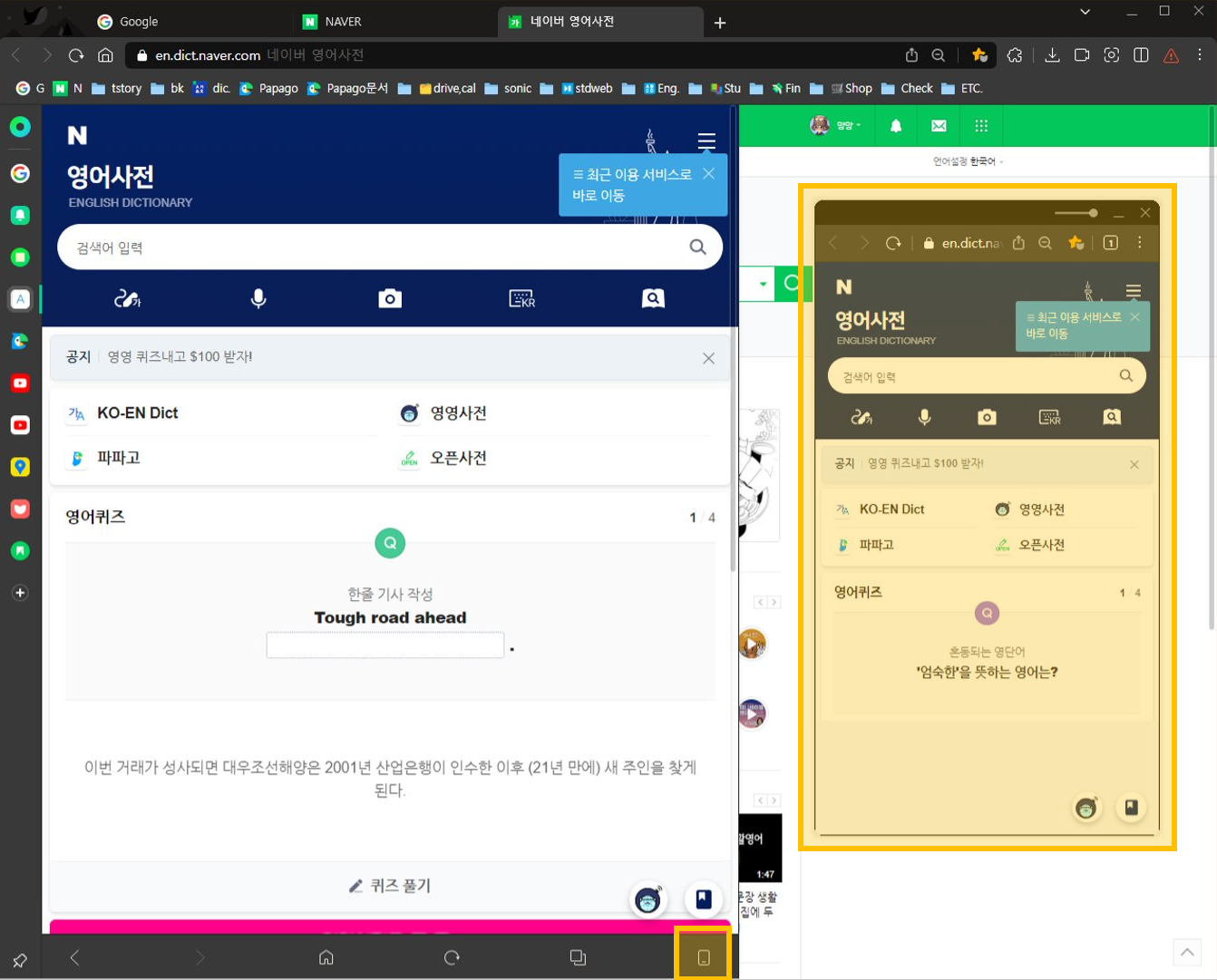Adjust the floating window opacity slider
This screenshot has height=980, width=1217.
coord(1076,213)
